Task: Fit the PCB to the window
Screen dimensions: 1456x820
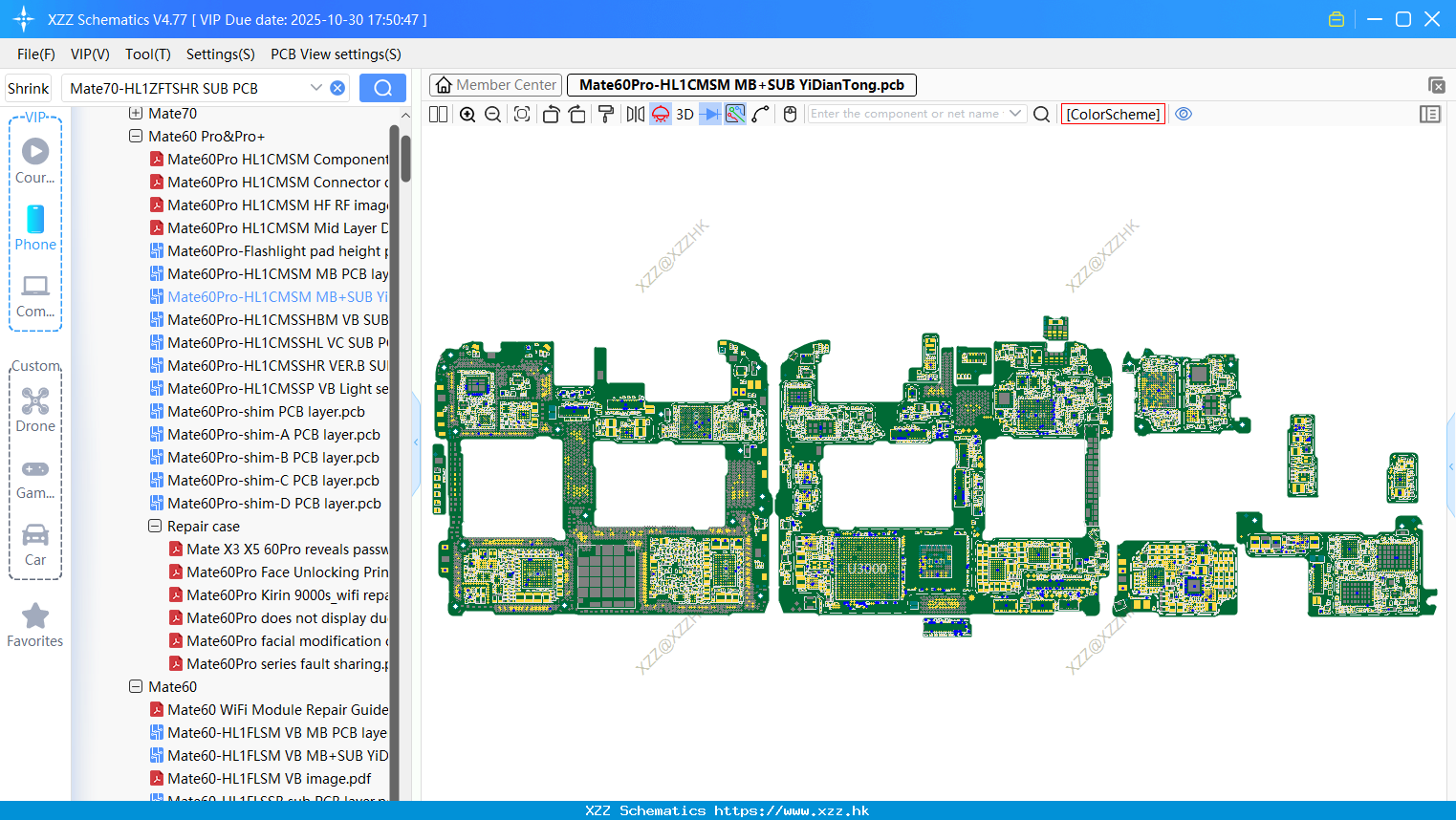Action: tap(522, 114)
